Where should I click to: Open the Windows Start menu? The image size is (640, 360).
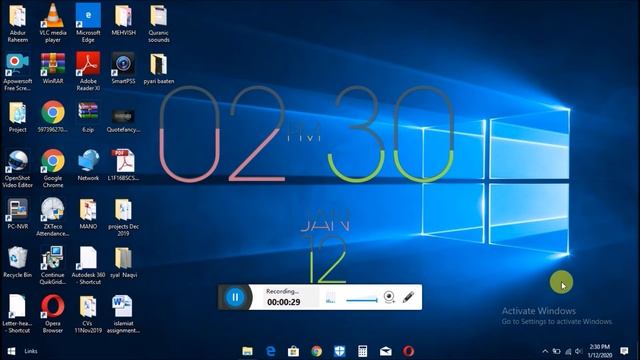[x=11, y=351]
